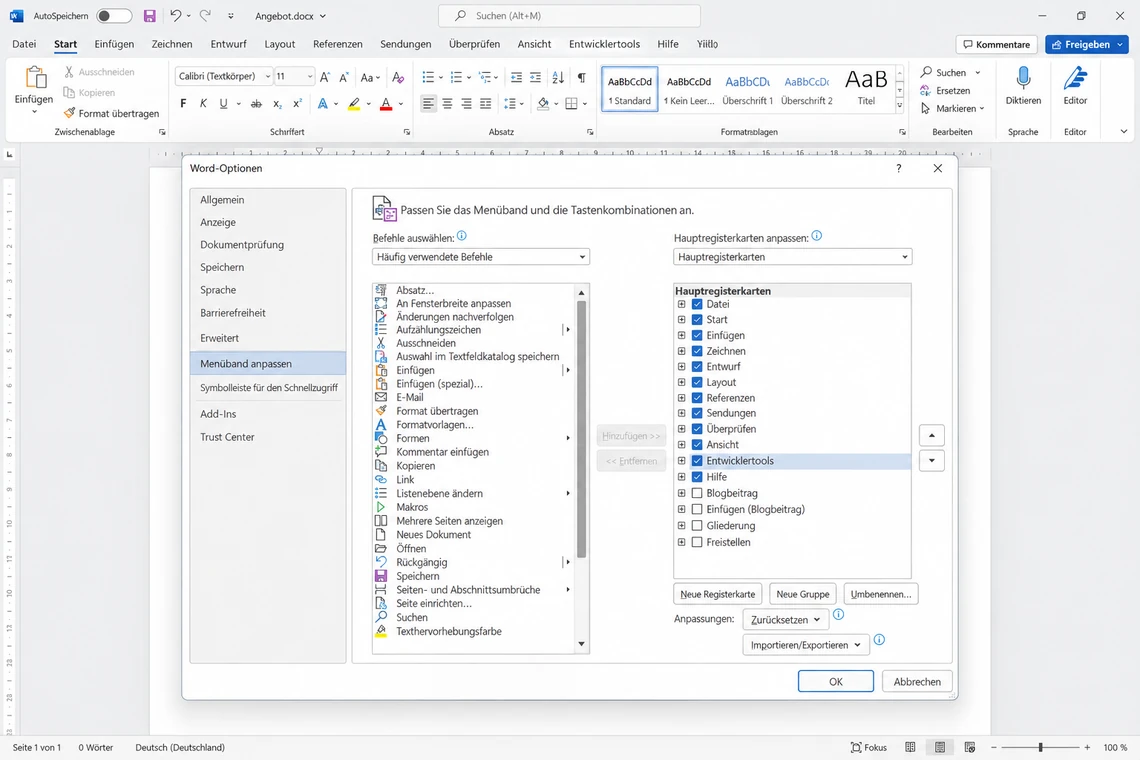Enable the Blogbeitrag checkbox

(x=697, y=493)
